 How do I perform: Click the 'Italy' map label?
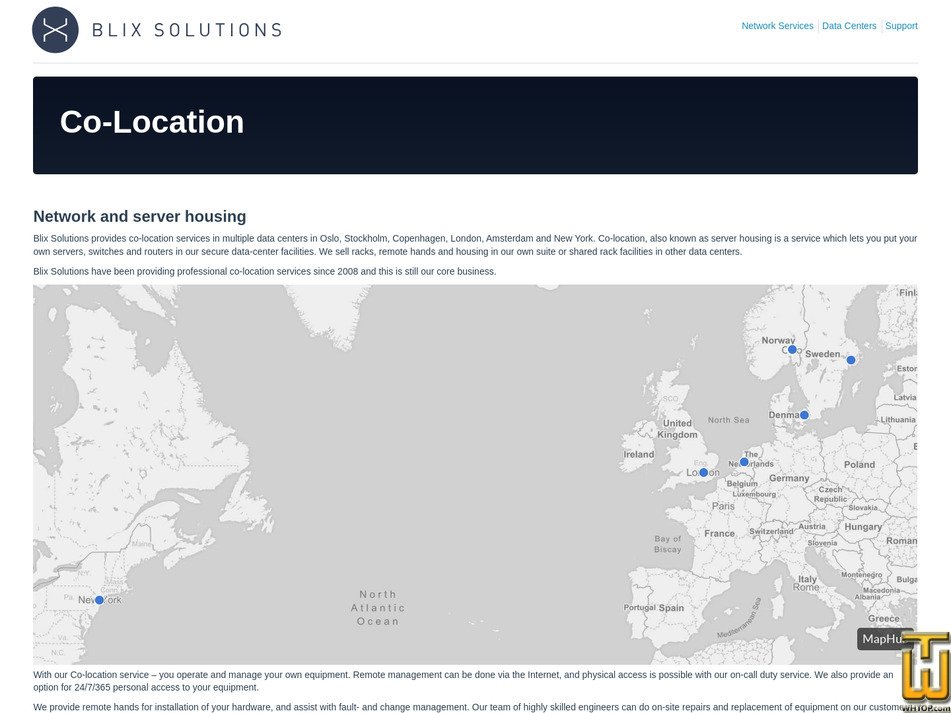[x=807, y=579]
